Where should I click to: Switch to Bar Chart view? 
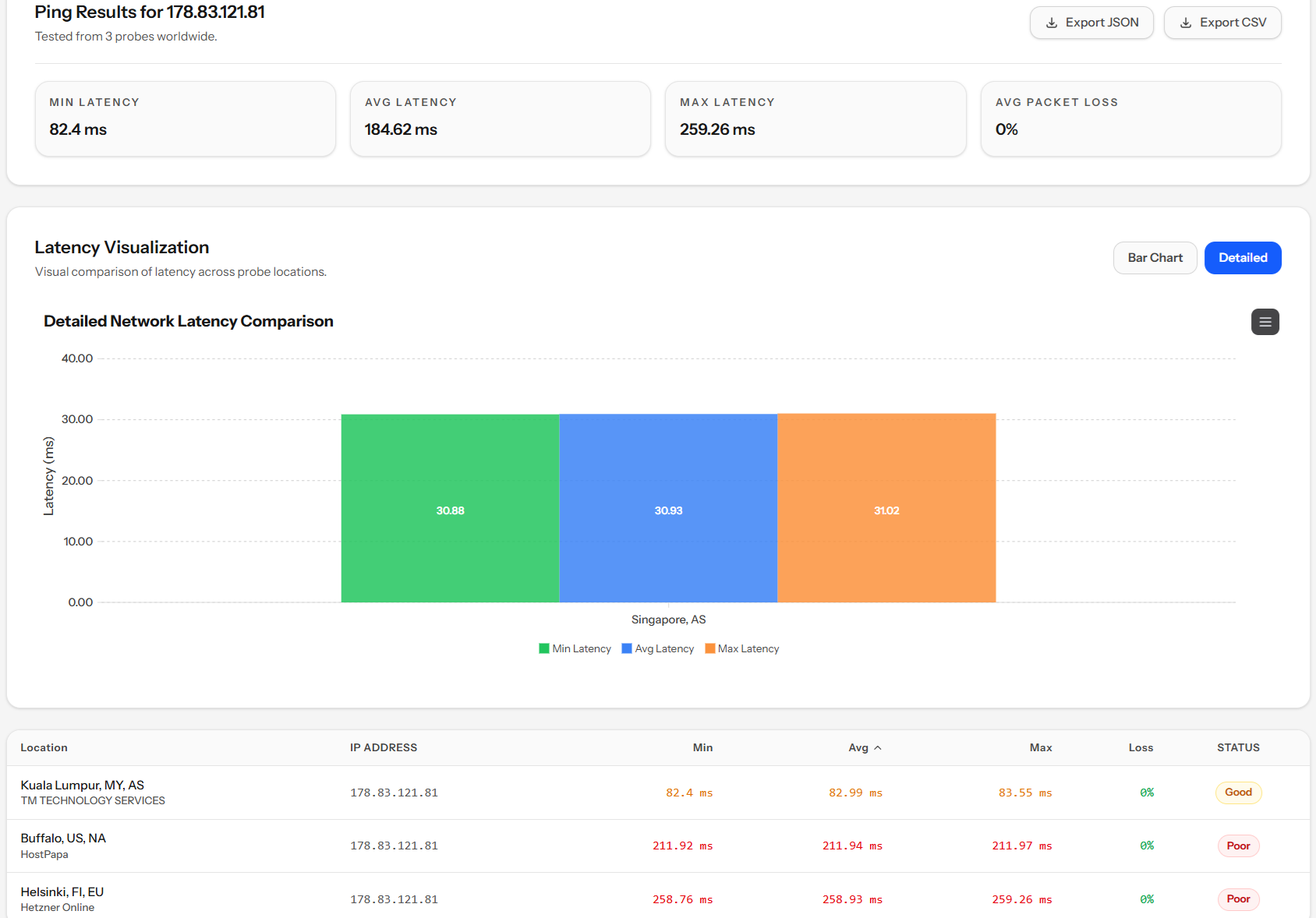1155,258
